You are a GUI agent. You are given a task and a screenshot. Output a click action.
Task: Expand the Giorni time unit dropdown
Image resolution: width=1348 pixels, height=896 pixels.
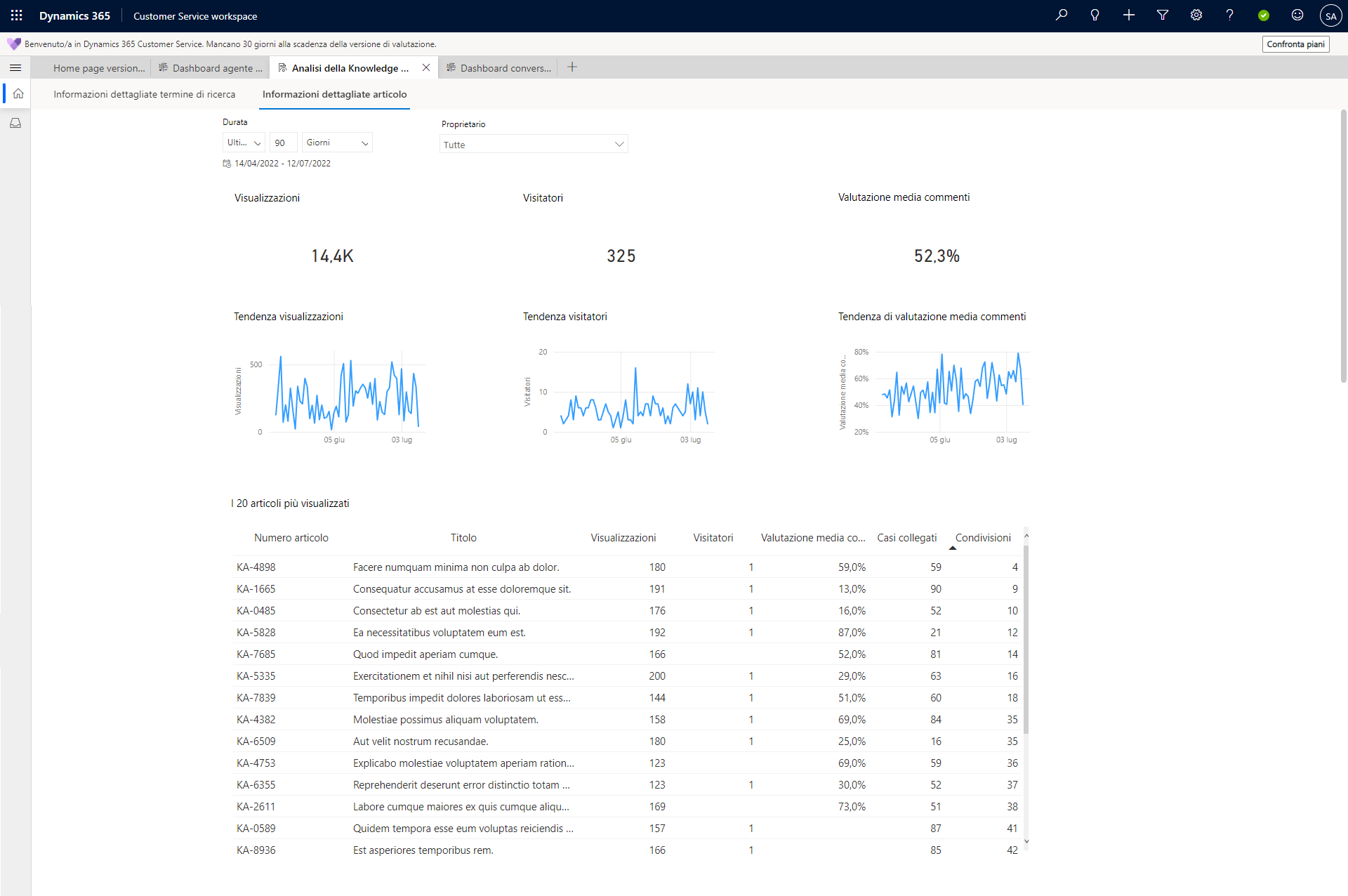pyautogui.click(x=337, y=143)
